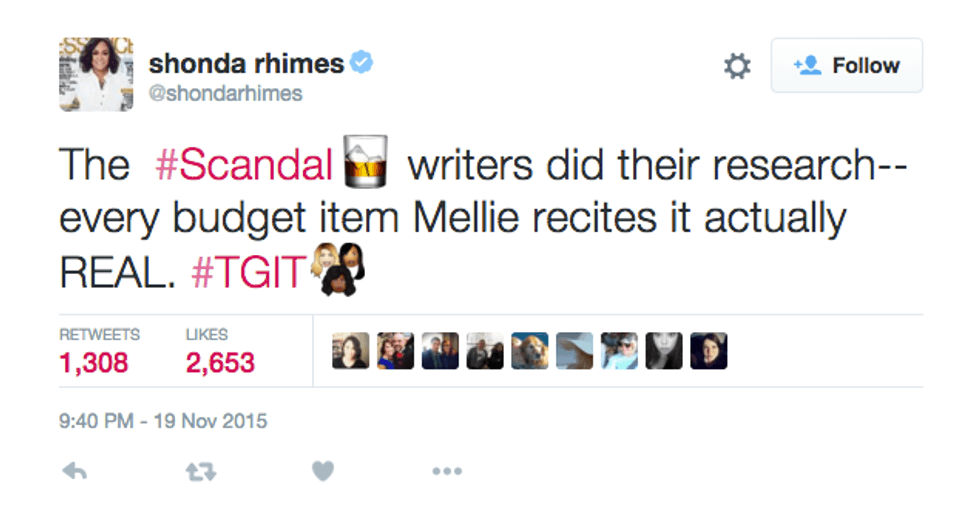The width and height of the screenshot is (980, 520).
Task: Click the two women emoji after #TGIT
Action: (337, 272)
